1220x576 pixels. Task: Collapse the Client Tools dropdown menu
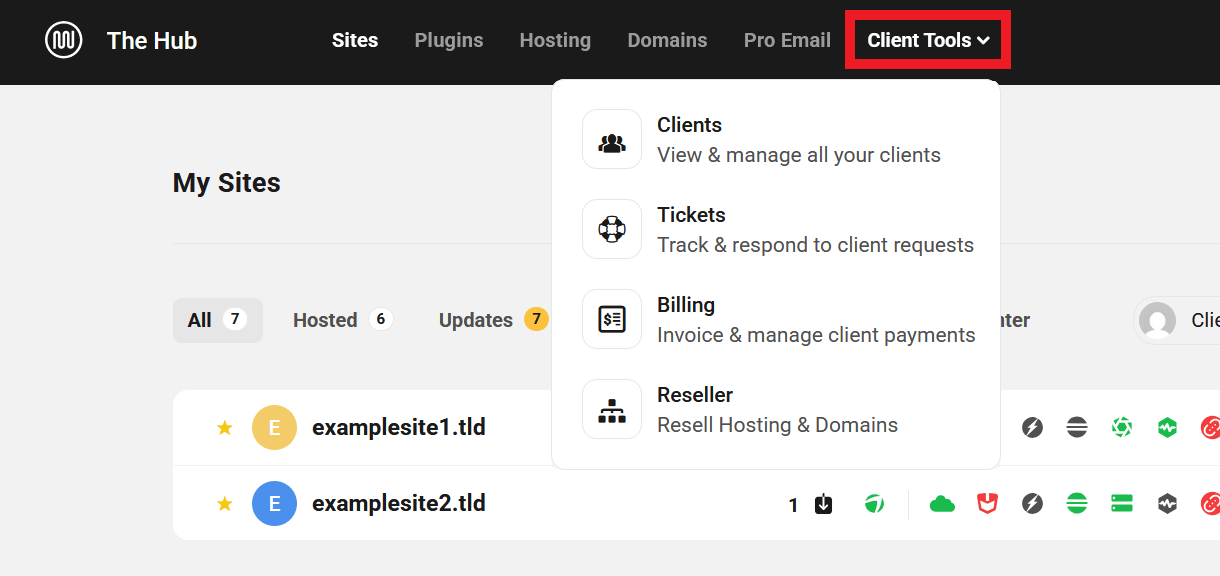click(928, 40)
